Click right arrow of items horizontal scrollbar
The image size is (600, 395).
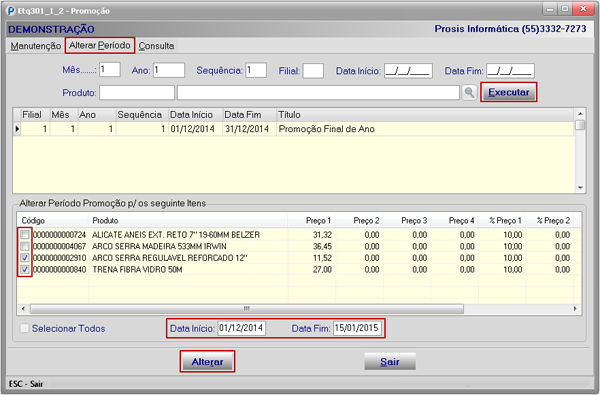point(575,308)
